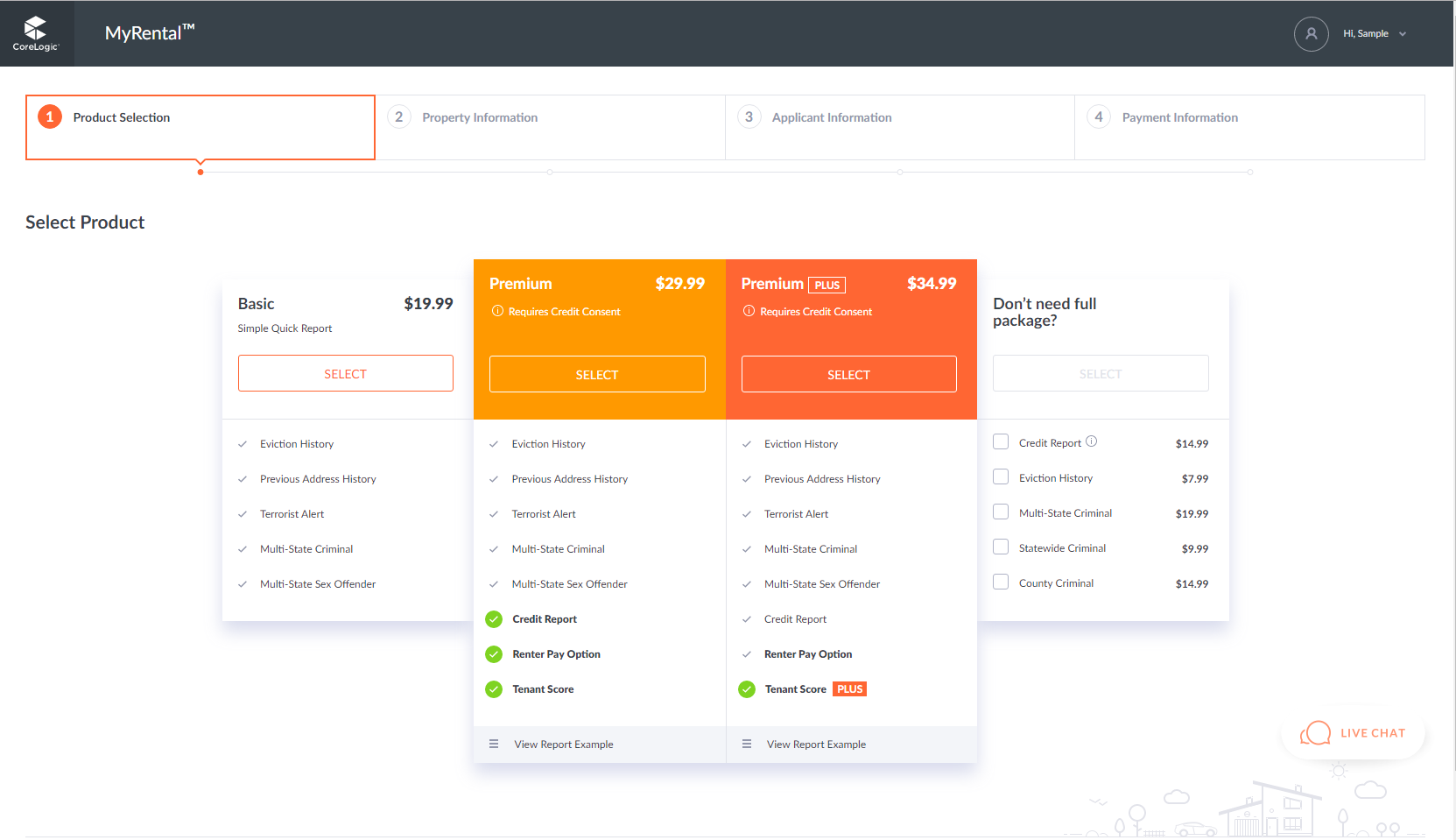1456x840 pixels.
Task: Click the PLUS badge in Premium header
Action: pos(826,285)
